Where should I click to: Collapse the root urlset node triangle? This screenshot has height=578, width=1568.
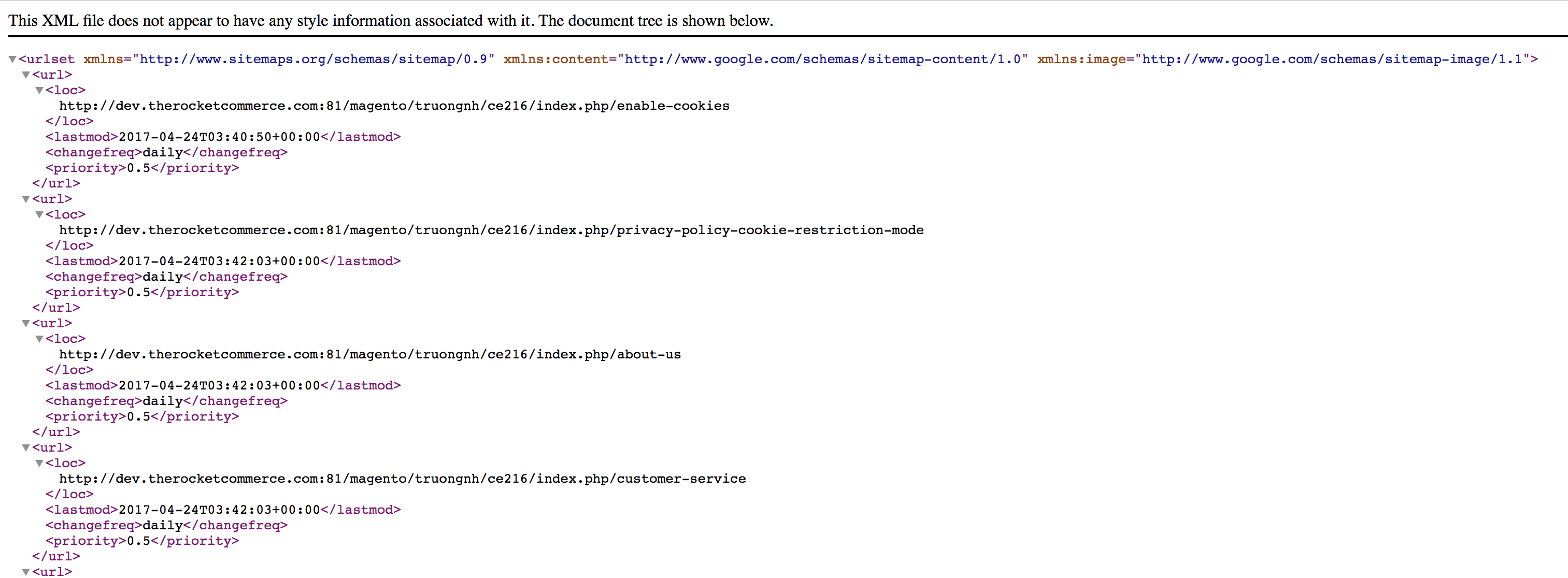click(12, 60)
